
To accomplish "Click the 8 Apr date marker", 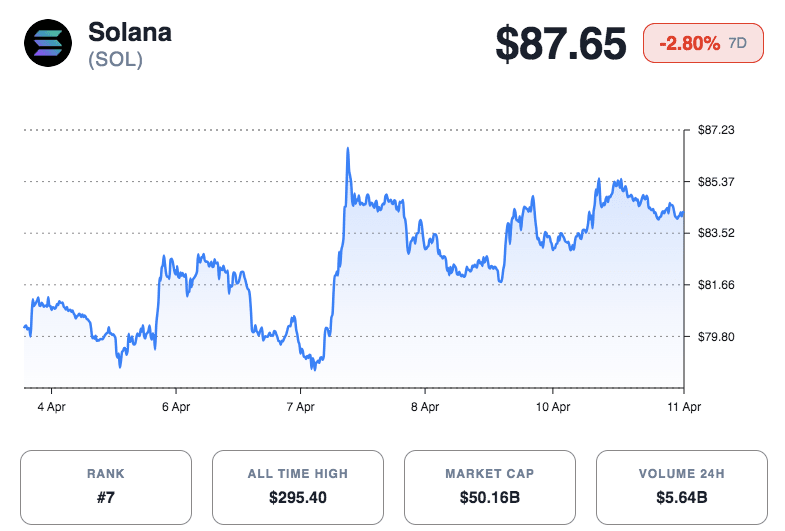I will [x=425, y=407].
